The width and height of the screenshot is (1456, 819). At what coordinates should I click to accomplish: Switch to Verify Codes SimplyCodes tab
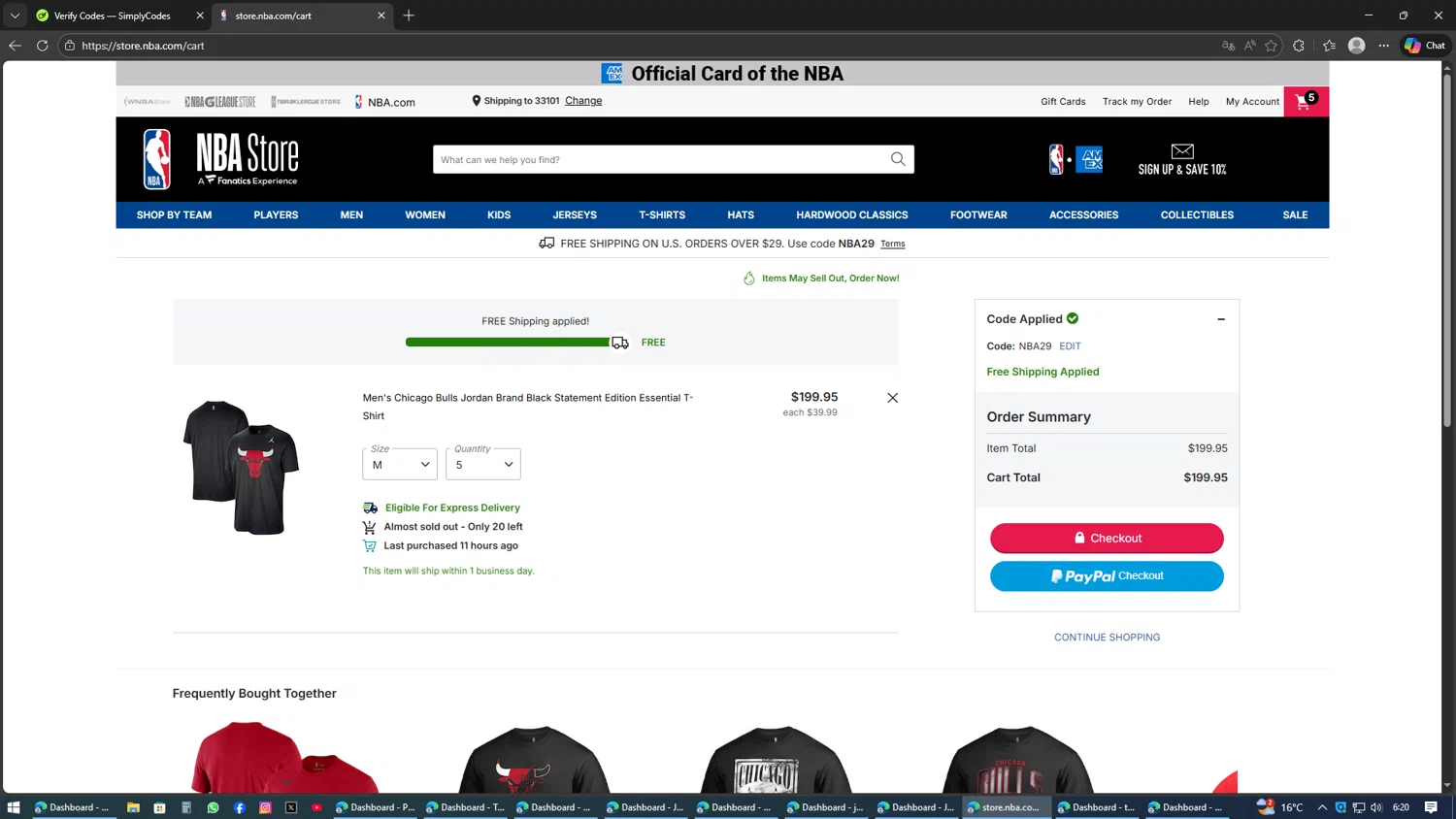pos(112,16)
